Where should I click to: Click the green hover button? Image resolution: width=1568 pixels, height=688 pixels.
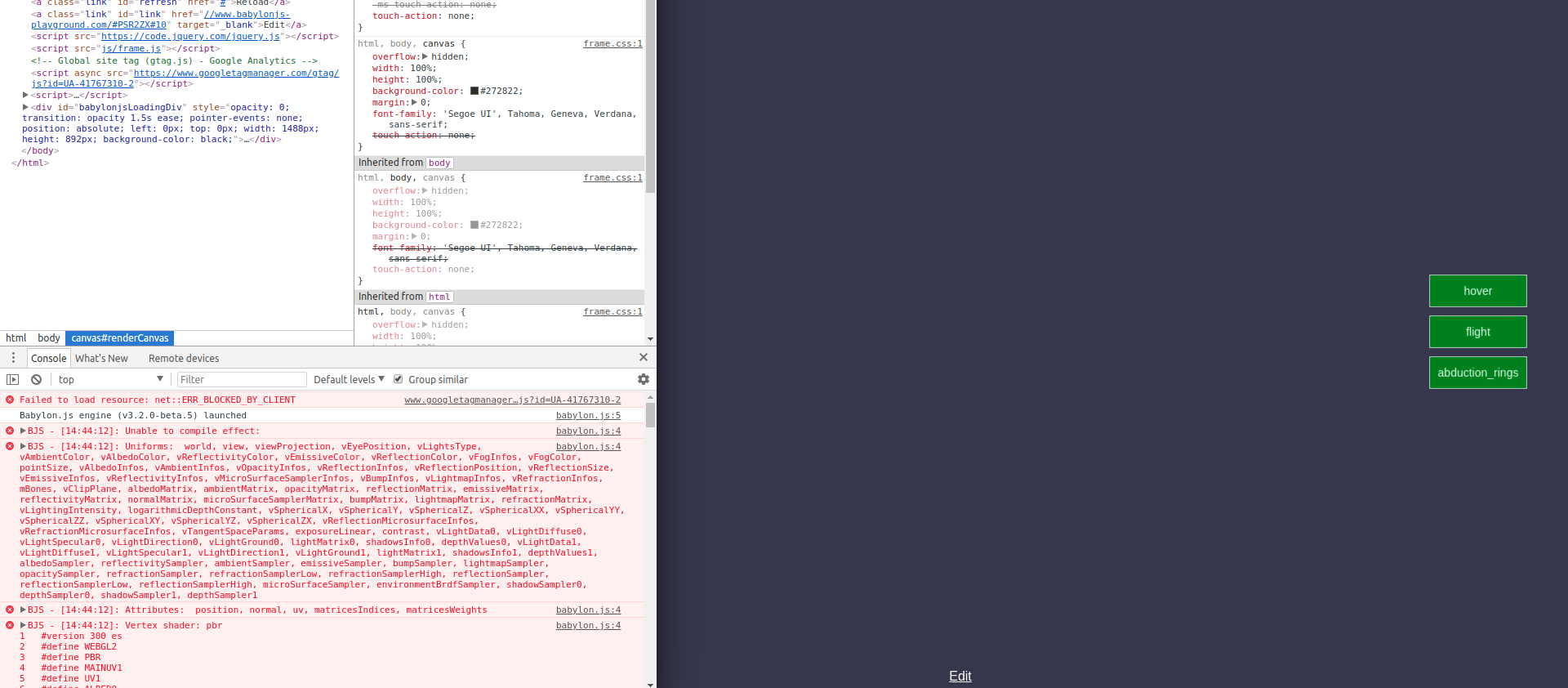(1477, 291)
